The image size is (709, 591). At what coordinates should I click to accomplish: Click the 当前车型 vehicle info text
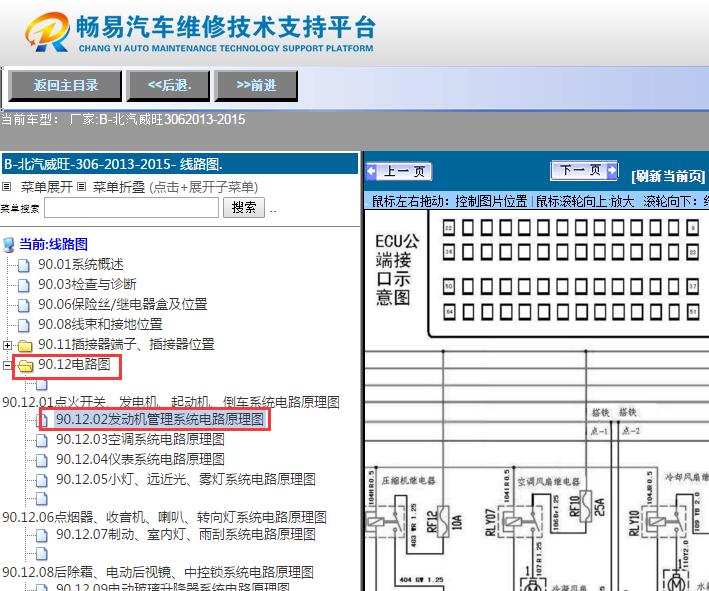pyautogui.click(x=123, y=119)
